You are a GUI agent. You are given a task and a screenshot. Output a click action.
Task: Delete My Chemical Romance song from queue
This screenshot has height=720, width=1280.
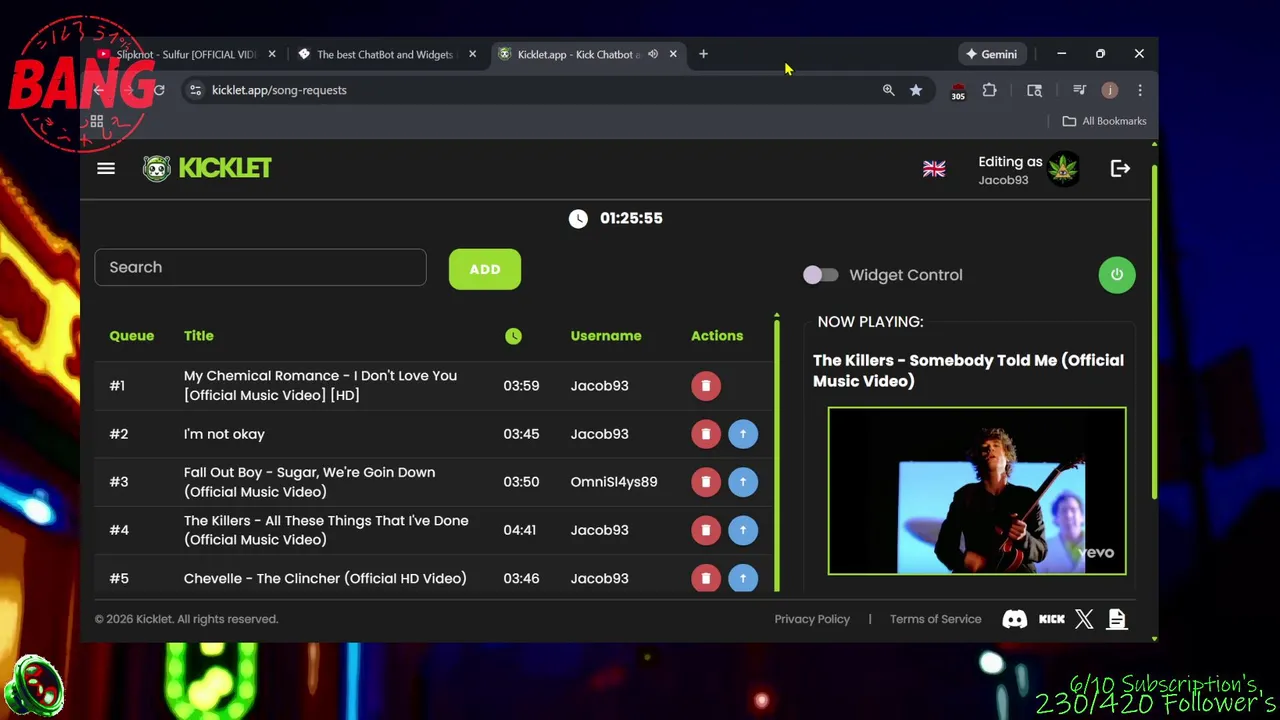point(706,386)
